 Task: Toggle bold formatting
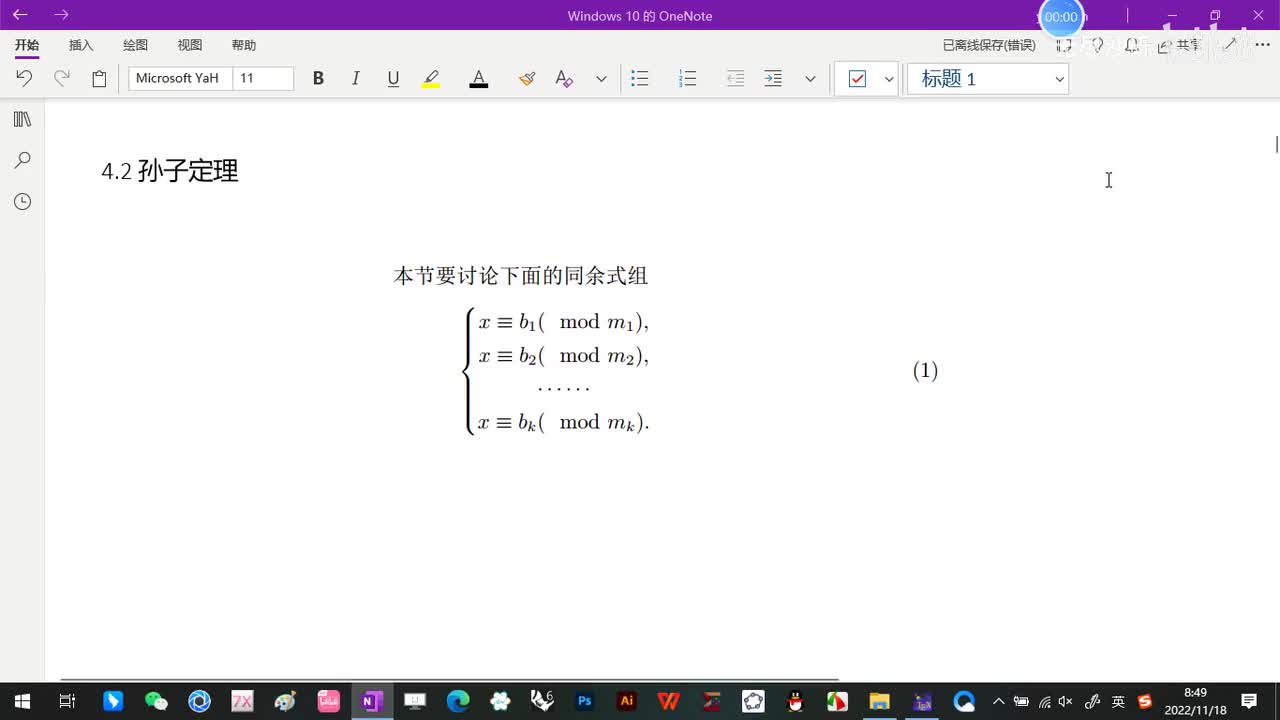(x=318, y=78)
